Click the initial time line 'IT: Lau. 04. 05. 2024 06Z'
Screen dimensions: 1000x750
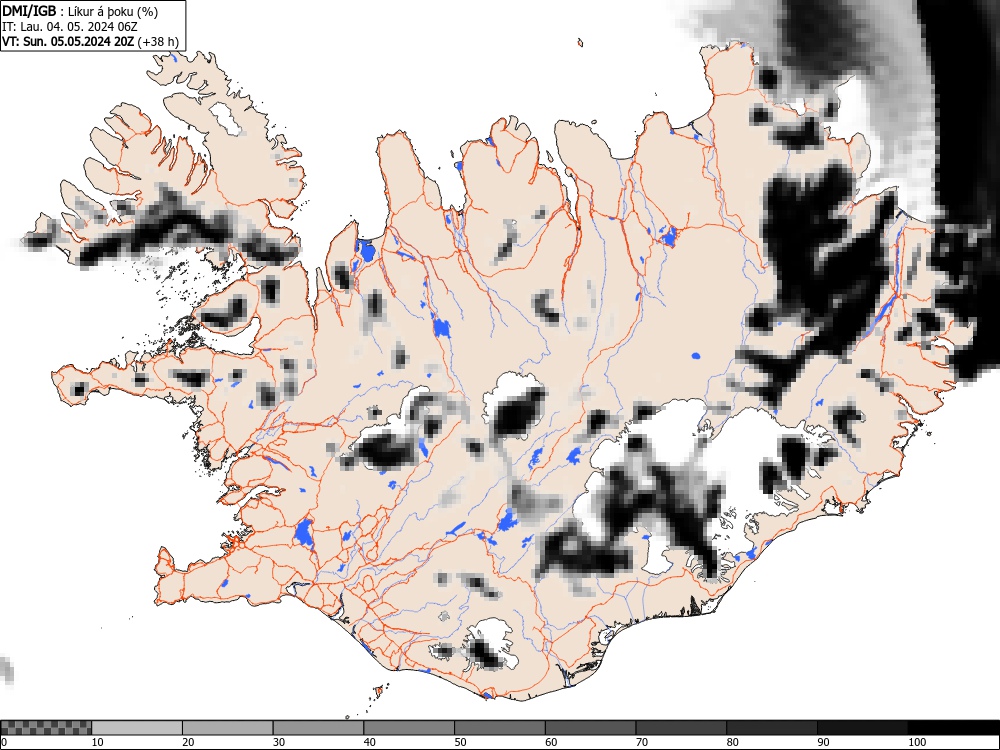click(70, 27)
